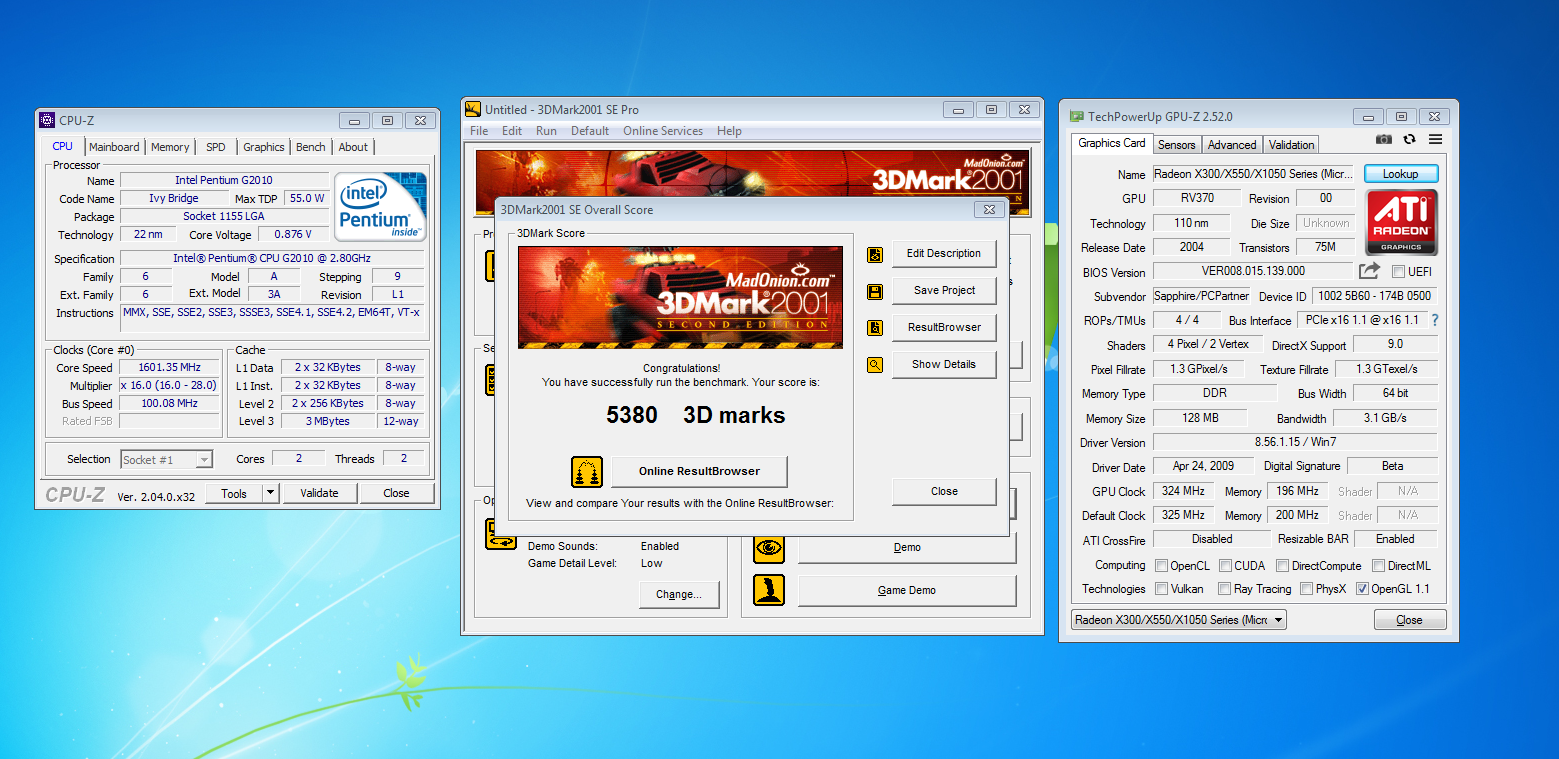Click the ATI Radeon logo

1401,221
